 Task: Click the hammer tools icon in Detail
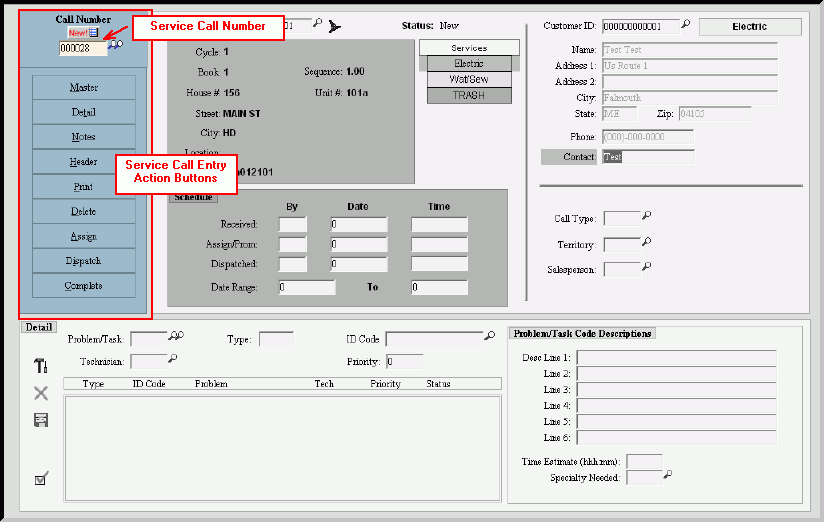pos(41,367)
